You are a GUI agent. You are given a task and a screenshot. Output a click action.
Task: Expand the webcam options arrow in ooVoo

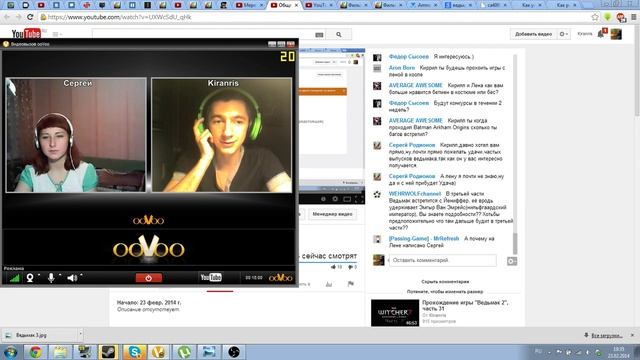(39, 276)
